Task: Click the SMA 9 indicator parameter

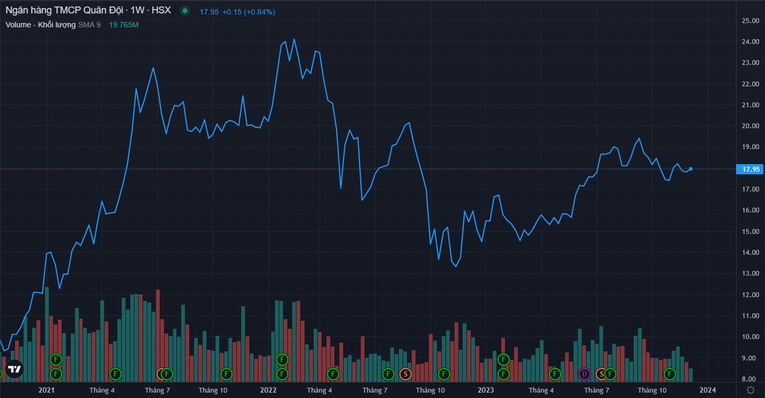Action: pos(89,24)
